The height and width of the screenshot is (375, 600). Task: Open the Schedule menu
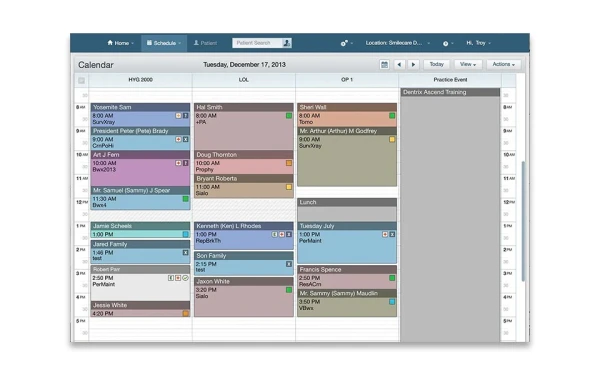164,43
